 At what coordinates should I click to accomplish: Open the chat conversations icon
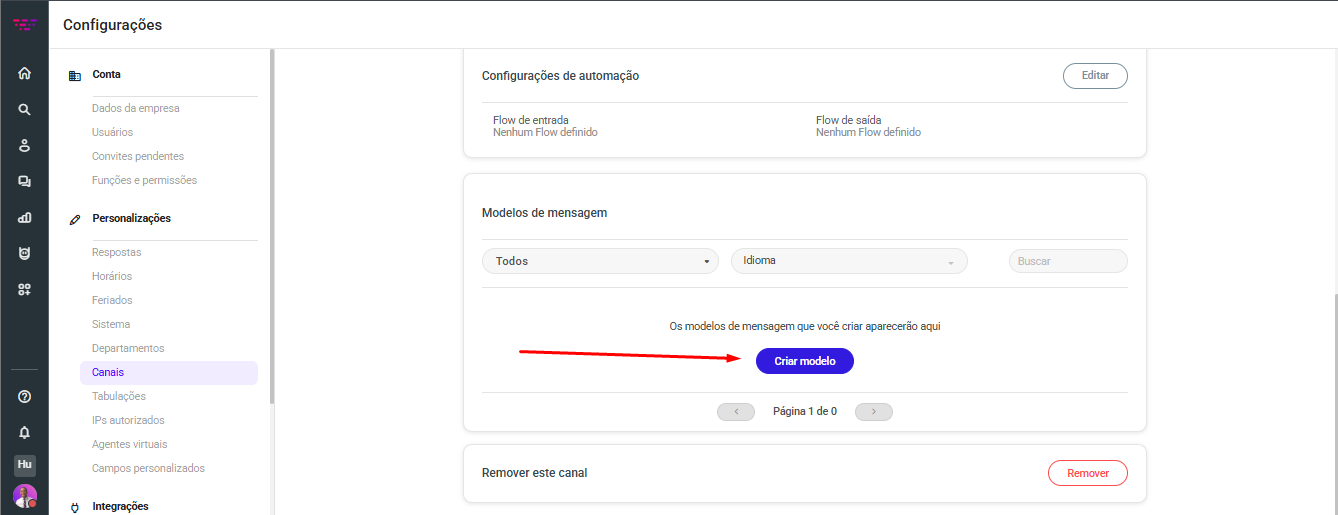[x=24, y=181]
